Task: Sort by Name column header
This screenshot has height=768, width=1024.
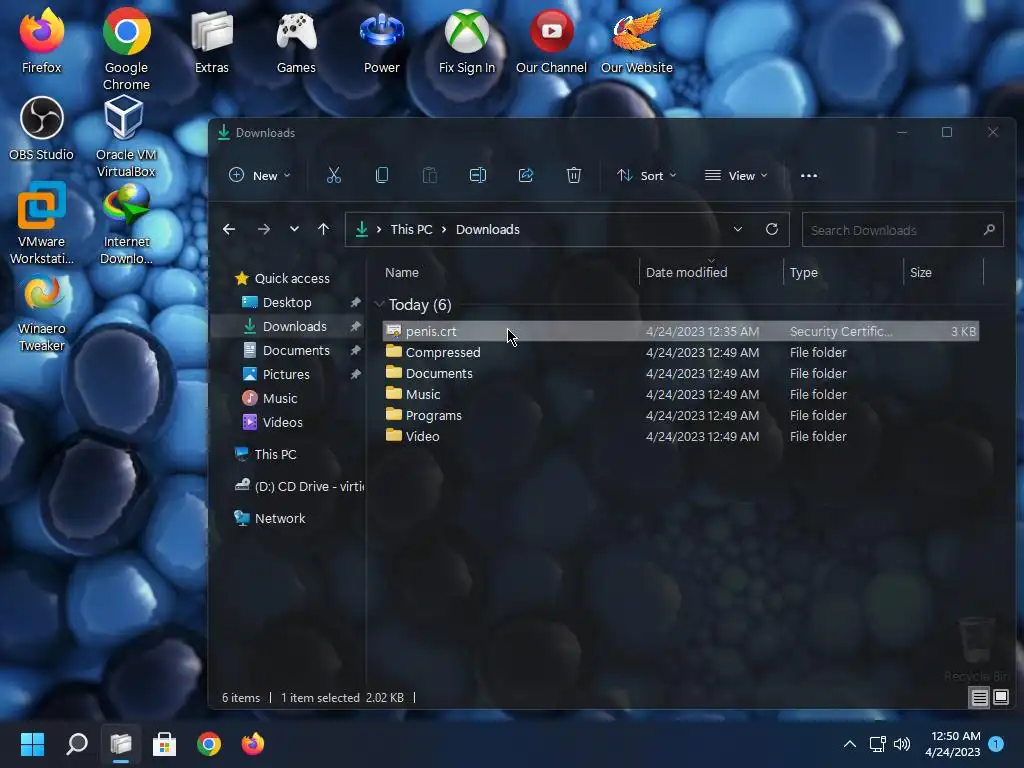Action: point(402,272)
